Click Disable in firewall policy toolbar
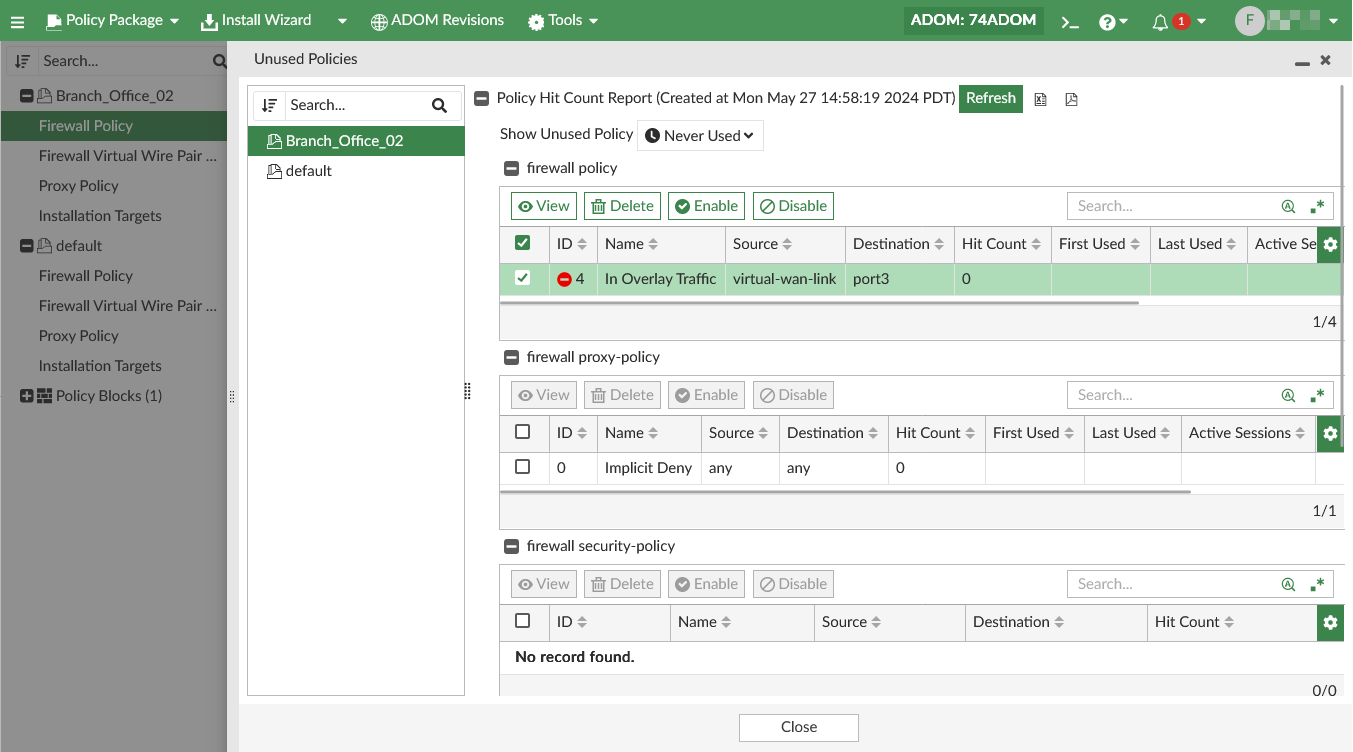 pyautogui.click(x=793, y=206)
